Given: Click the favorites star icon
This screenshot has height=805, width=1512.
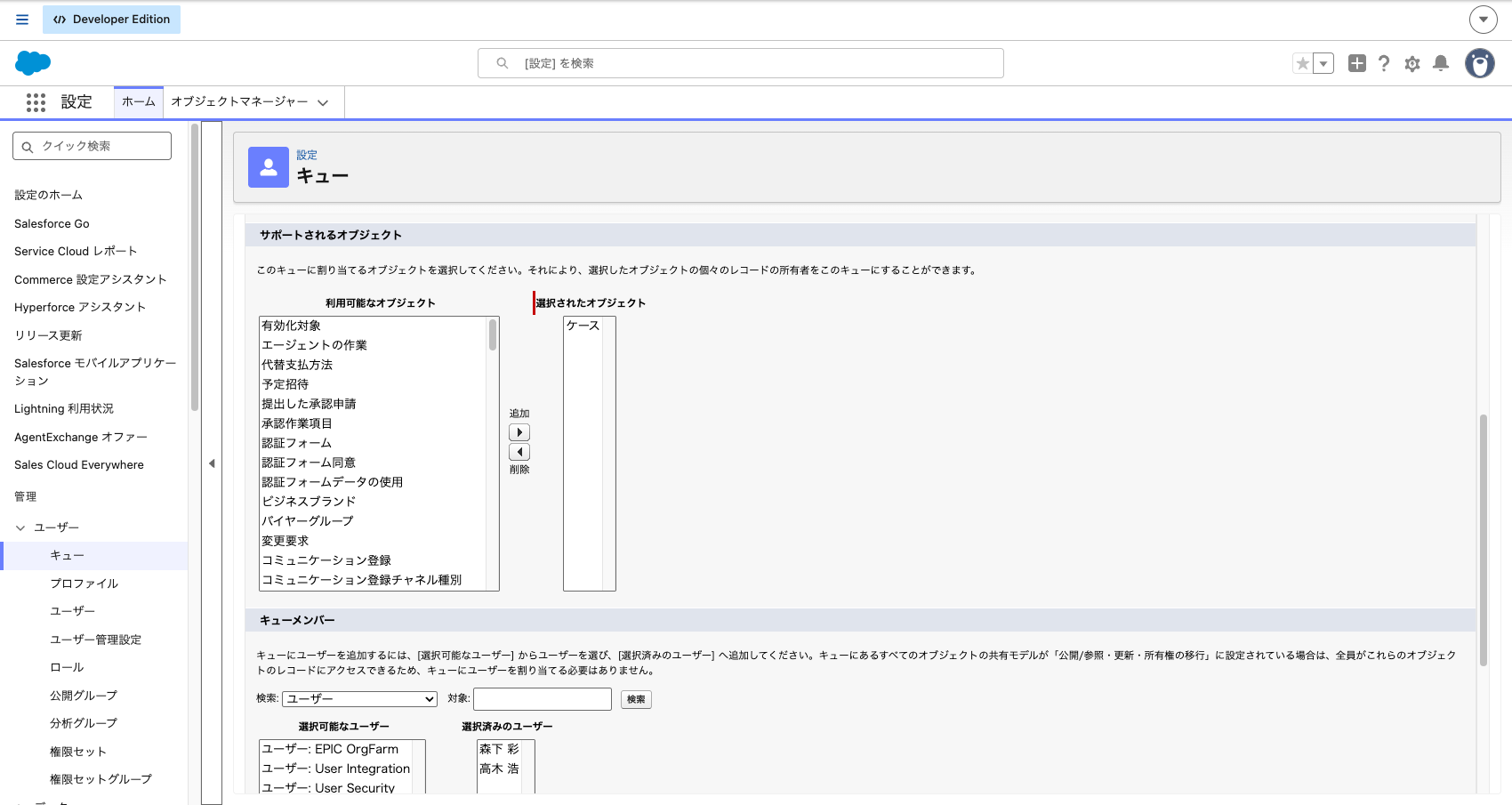Looking at the screenshot, I should (x=1303, y=63).
